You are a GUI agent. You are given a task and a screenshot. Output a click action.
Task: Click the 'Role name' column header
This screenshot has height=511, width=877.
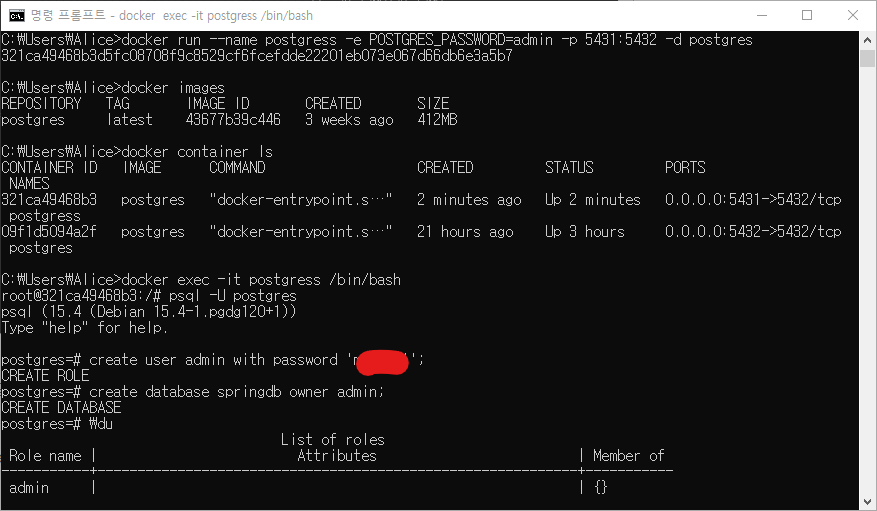point(45,456)
